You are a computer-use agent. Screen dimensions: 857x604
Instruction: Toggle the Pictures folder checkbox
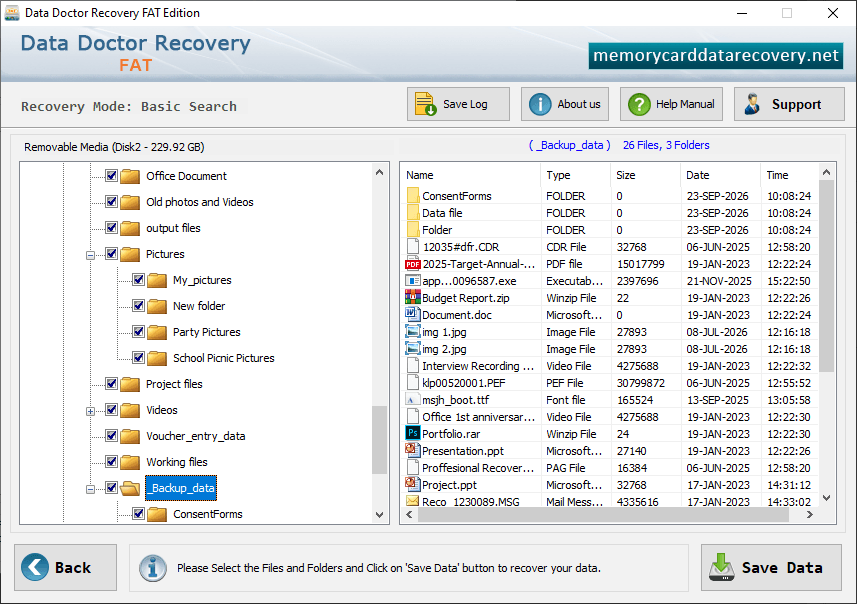(111, 254)
